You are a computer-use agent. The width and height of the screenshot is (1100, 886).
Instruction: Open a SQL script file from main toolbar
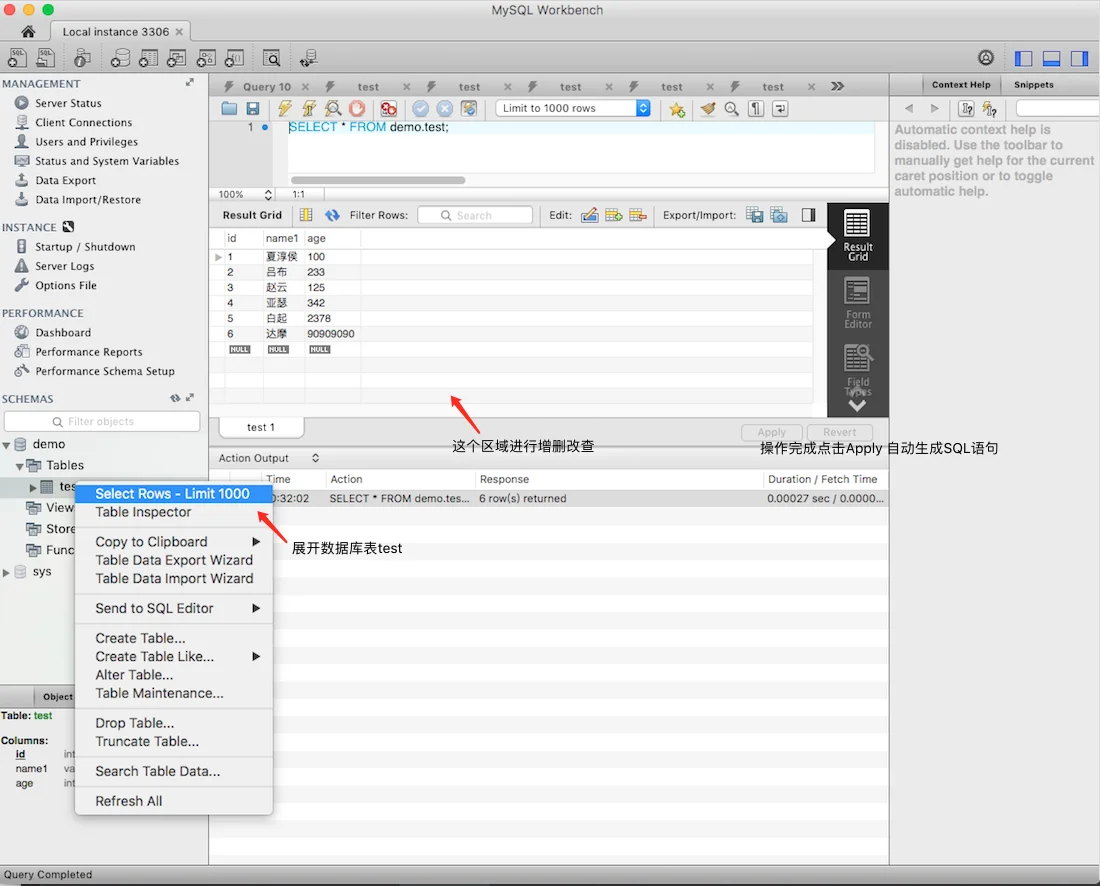(46, 58)
